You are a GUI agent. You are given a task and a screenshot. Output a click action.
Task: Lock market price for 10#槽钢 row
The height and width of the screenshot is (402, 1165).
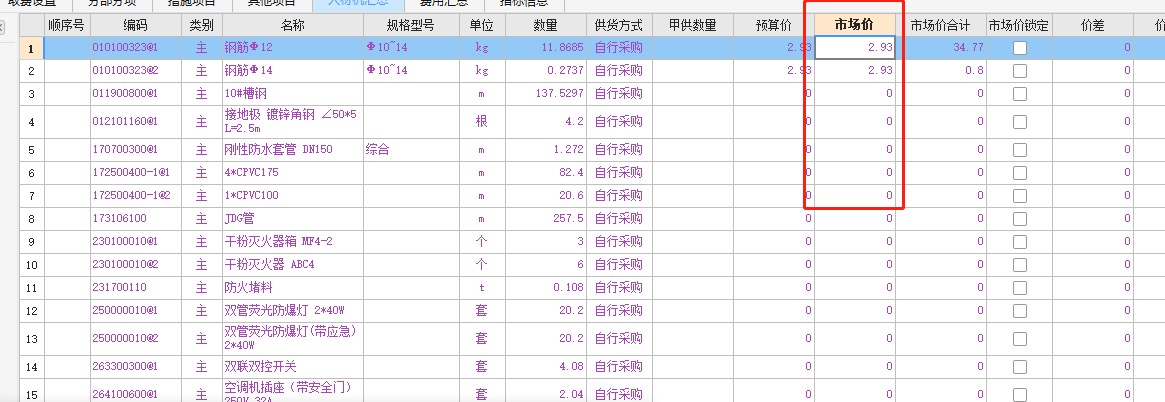coord(1019,94)
